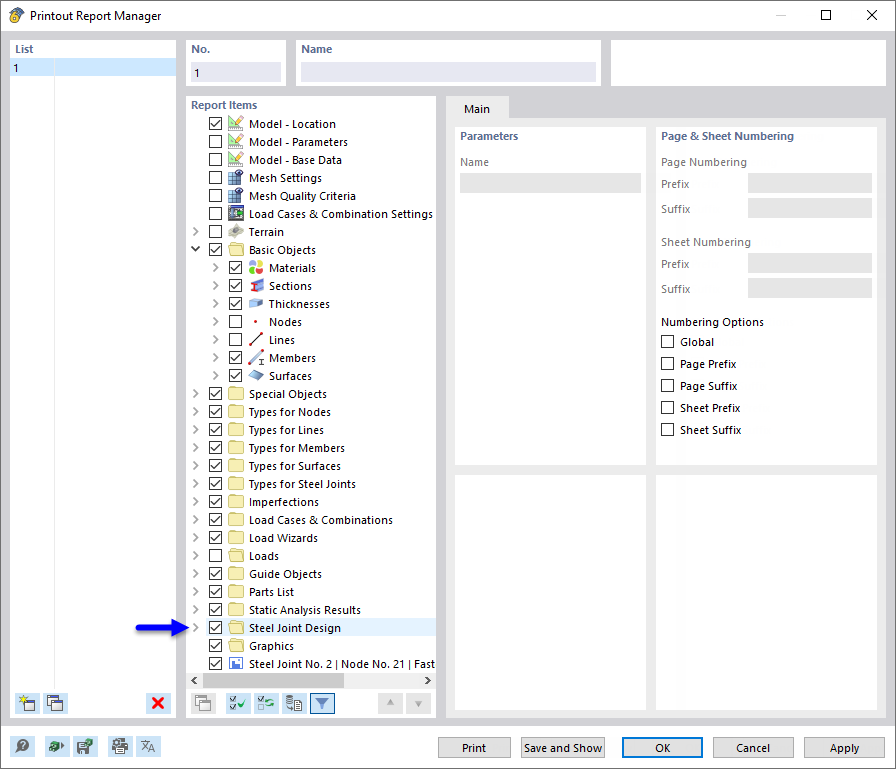Check the Global numbering option

(x=667, y=341)
